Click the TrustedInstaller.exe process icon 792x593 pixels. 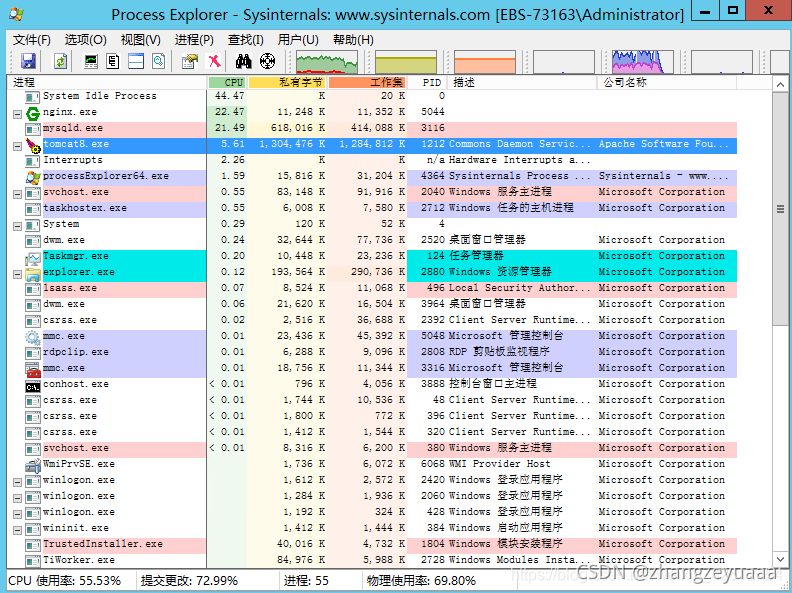[33, 546]
